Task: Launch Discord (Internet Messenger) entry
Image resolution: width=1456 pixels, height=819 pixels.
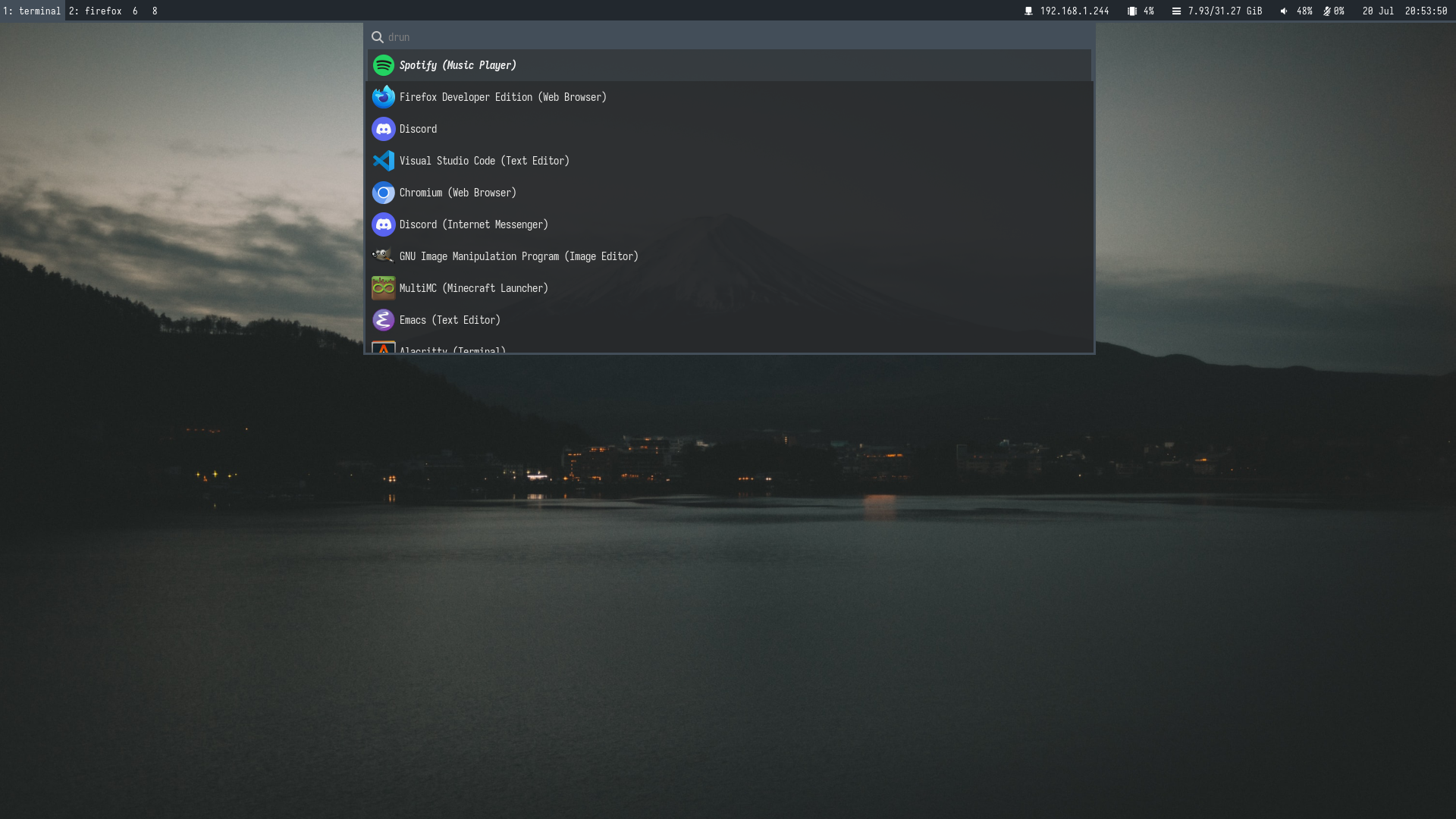Action: (x=473, y=224)
